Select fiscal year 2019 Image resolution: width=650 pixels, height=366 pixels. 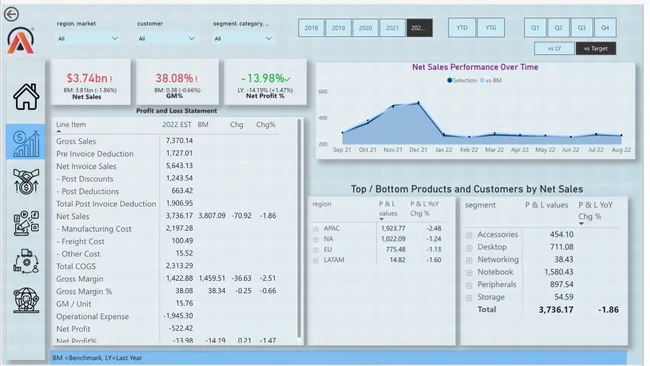pyautogui.click(x=338, y=28)
